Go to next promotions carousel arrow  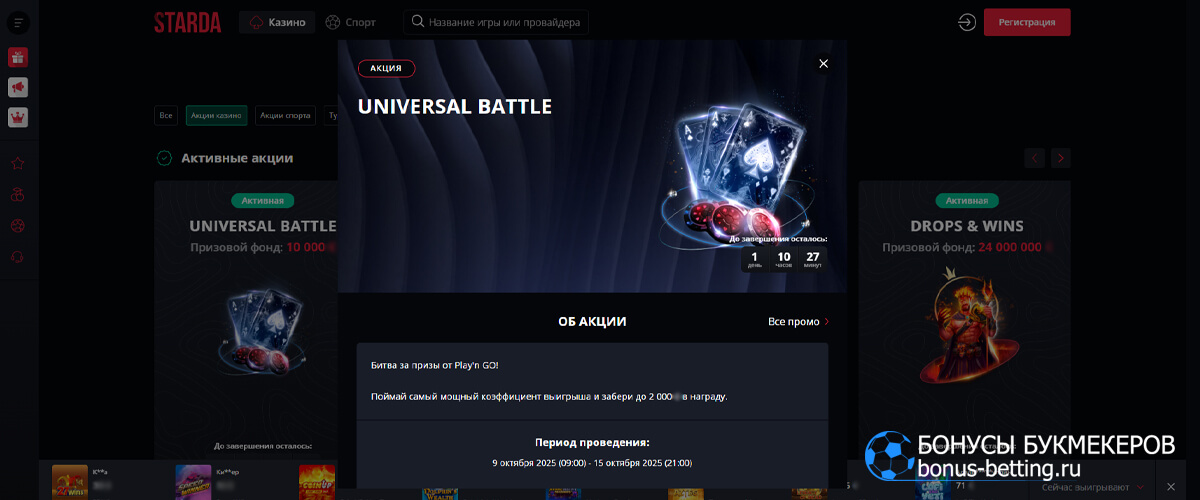coord(1061,157)
